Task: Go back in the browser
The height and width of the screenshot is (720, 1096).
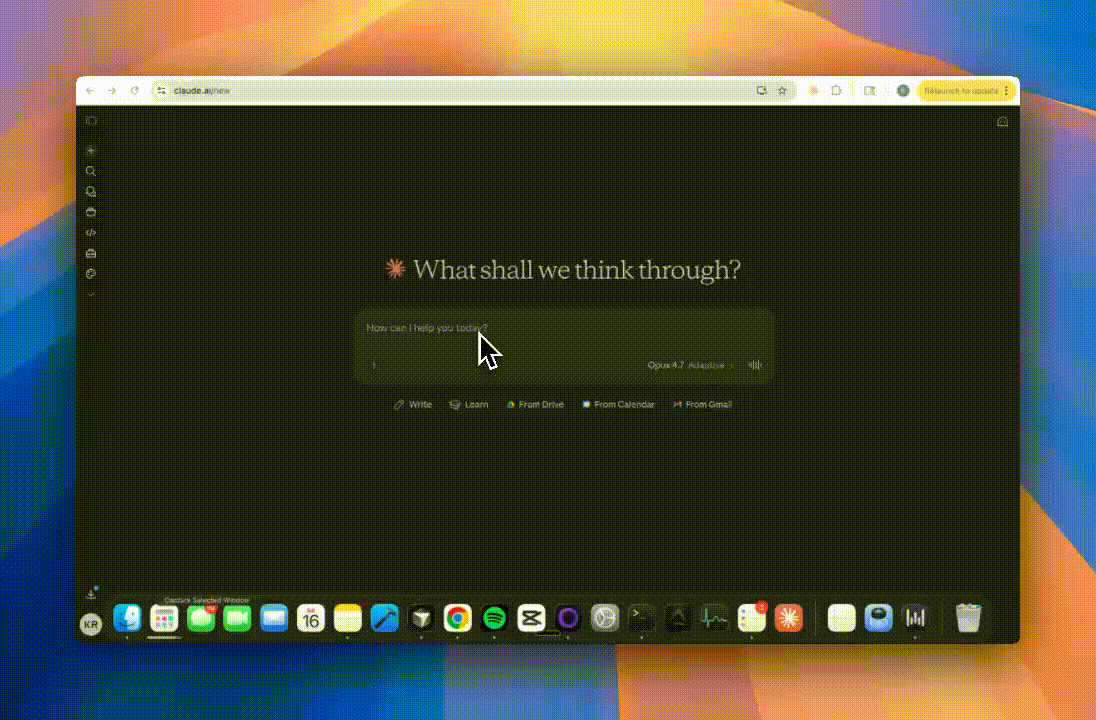Action: (x=90, y=91)
